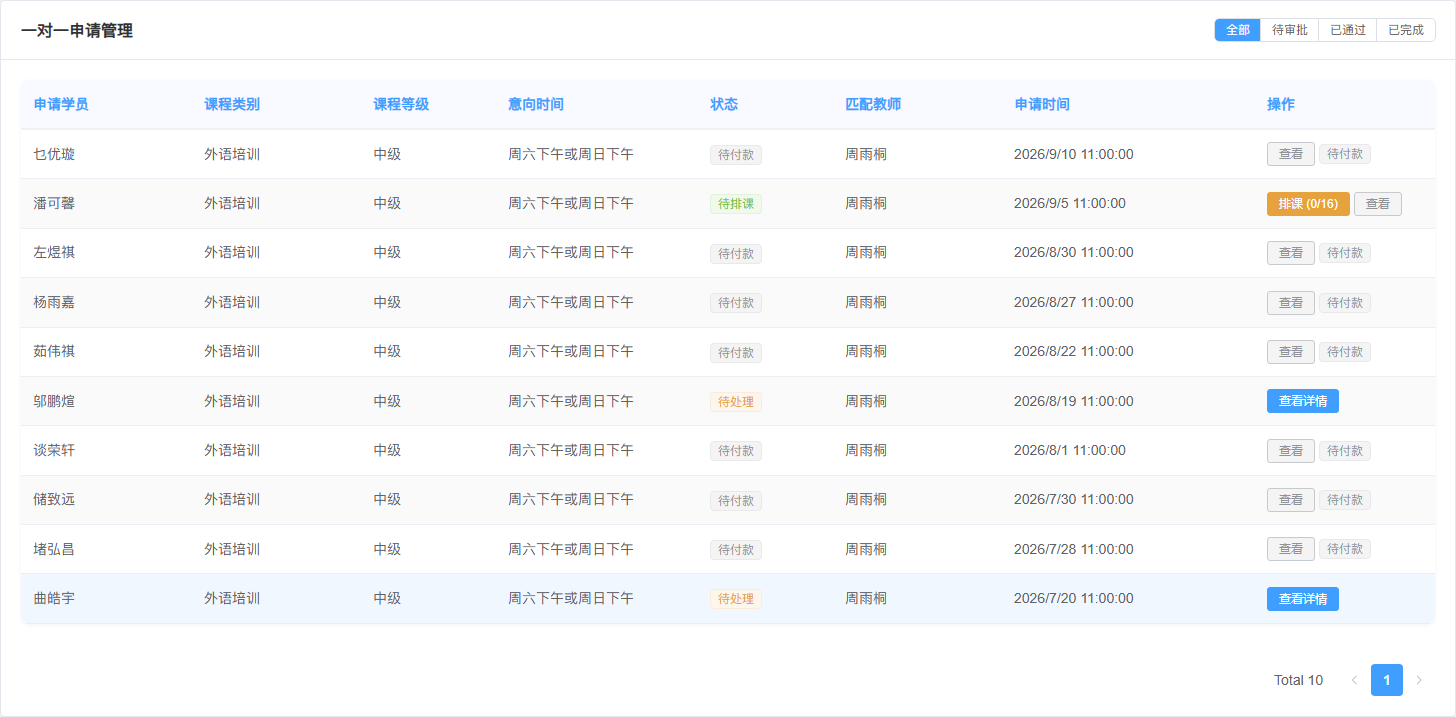Switch to the 待审批 filter tab
Viewport: 1456px width, 717px height.
(x=1290, y=30)
